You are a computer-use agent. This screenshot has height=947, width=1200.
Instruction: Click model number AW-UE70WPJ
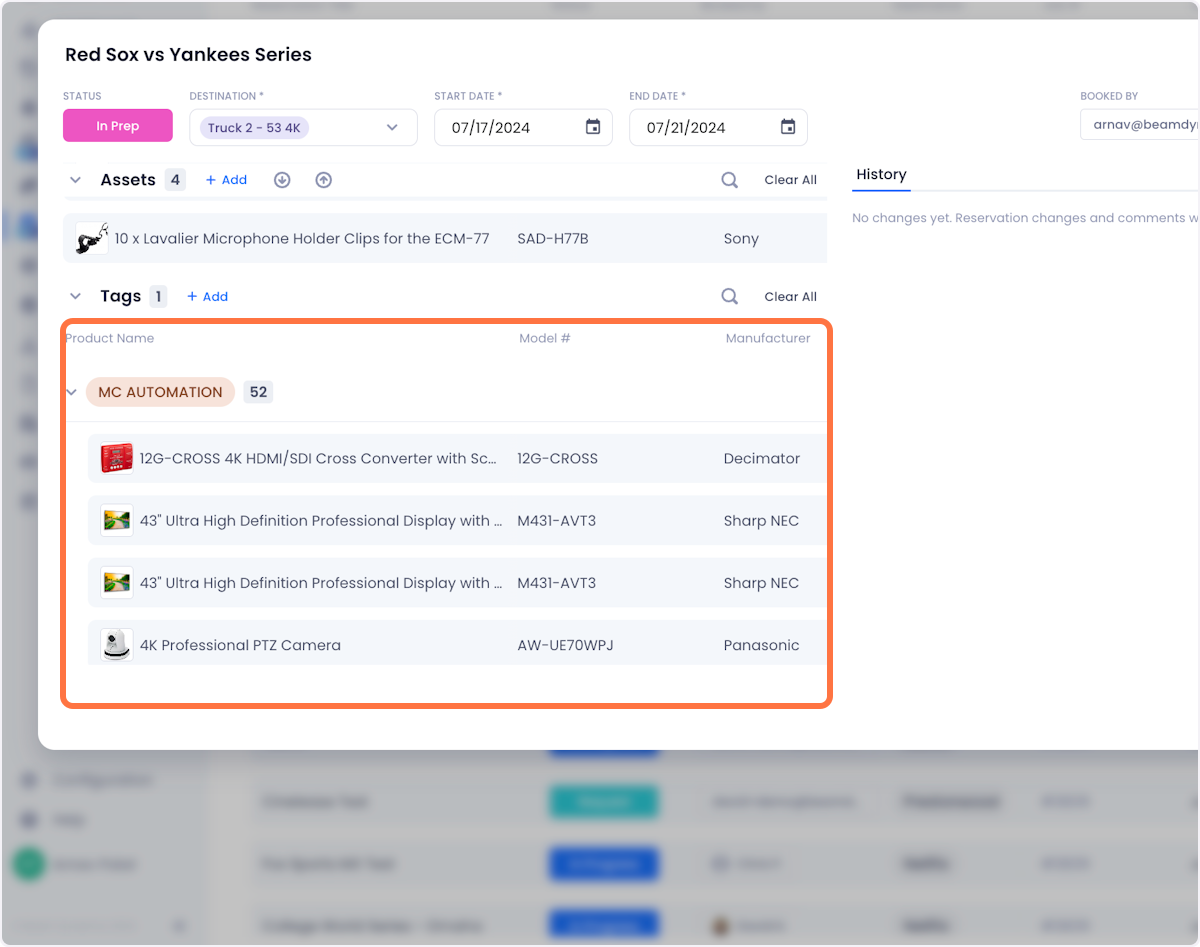[x=565, y=645]
